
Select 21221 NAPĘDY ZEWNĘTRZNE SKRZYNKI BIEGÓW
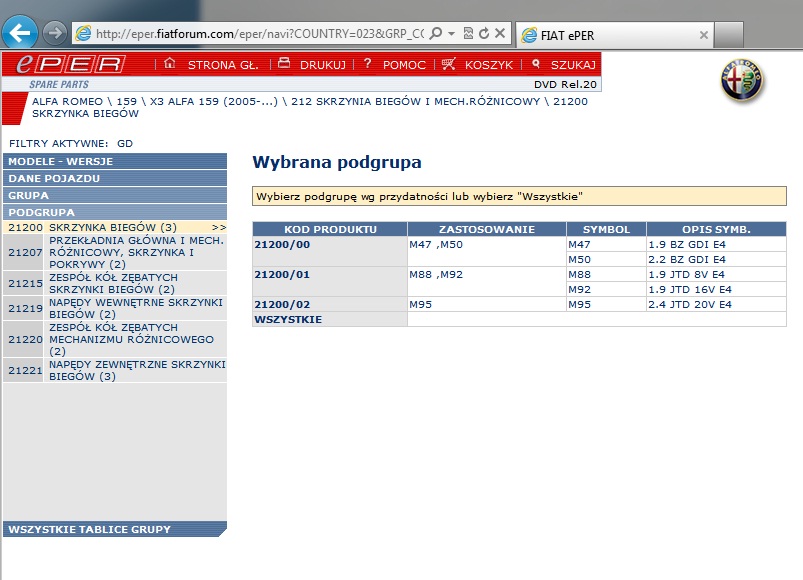(115, 370)
